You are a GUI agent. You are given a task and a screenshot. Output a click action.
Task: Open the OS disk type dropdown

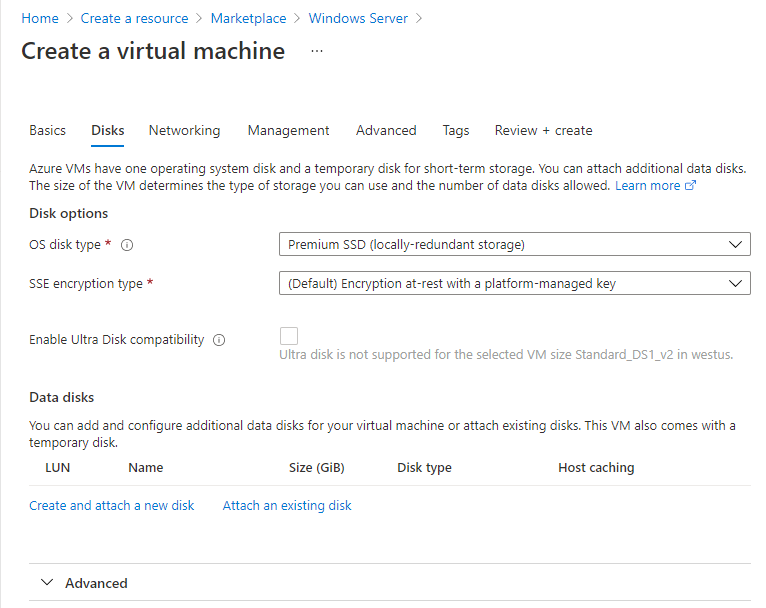click(x=514, y=244)
